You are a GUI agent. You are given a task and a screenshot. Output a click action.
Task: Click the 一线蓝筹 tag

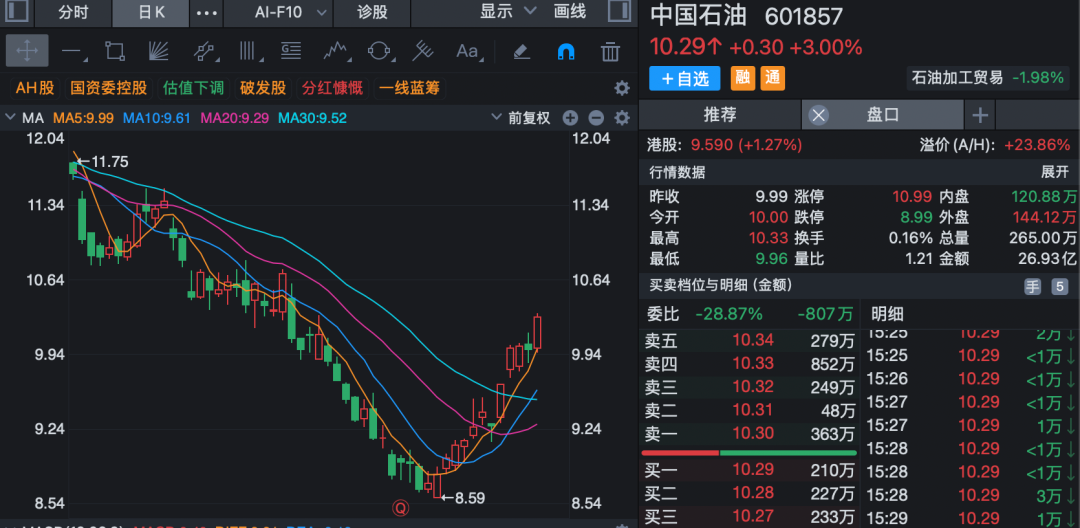(x=410, y=88)
